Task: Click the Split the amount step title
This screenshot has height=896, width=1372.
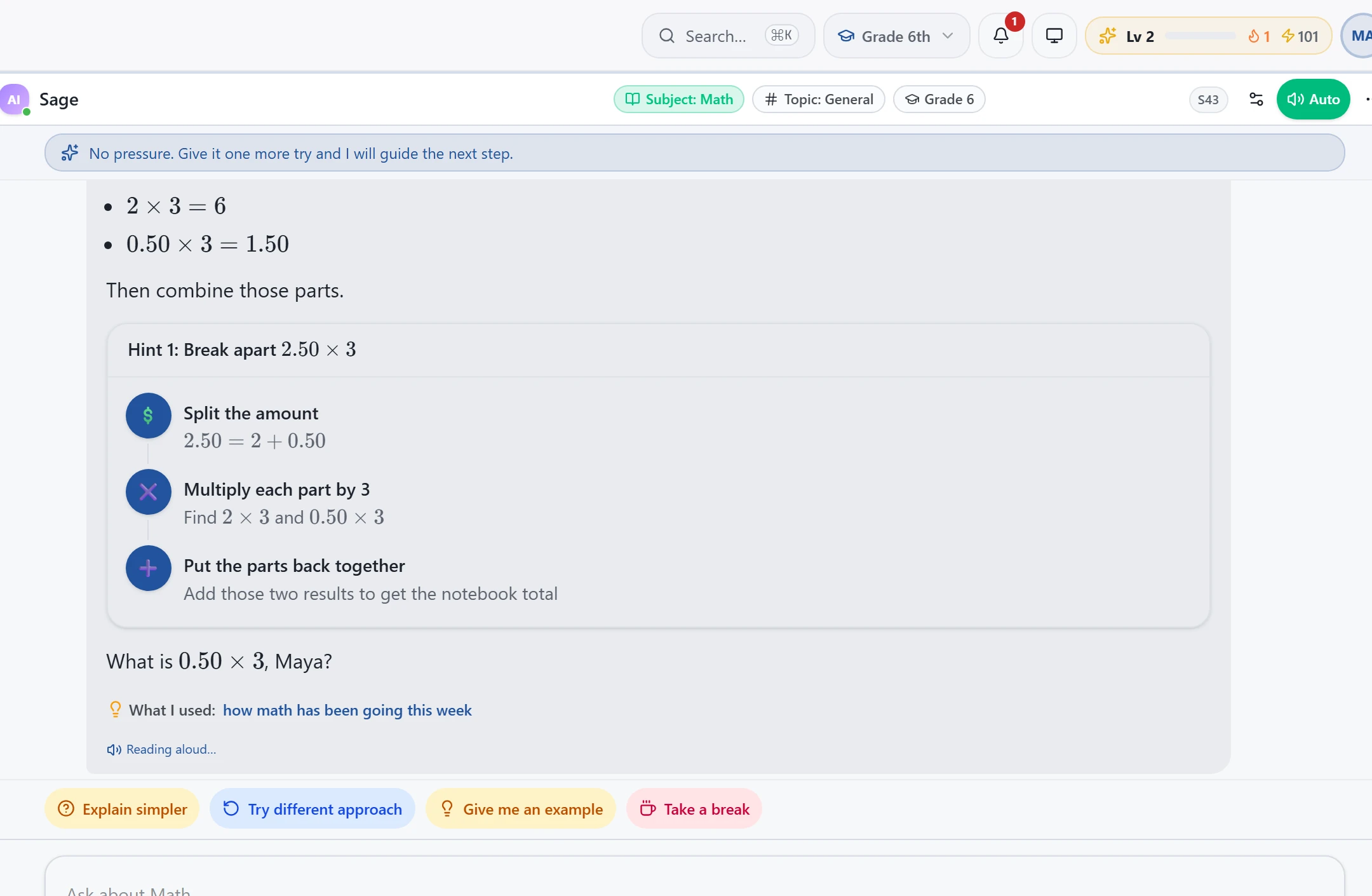Action: (251, 414)
